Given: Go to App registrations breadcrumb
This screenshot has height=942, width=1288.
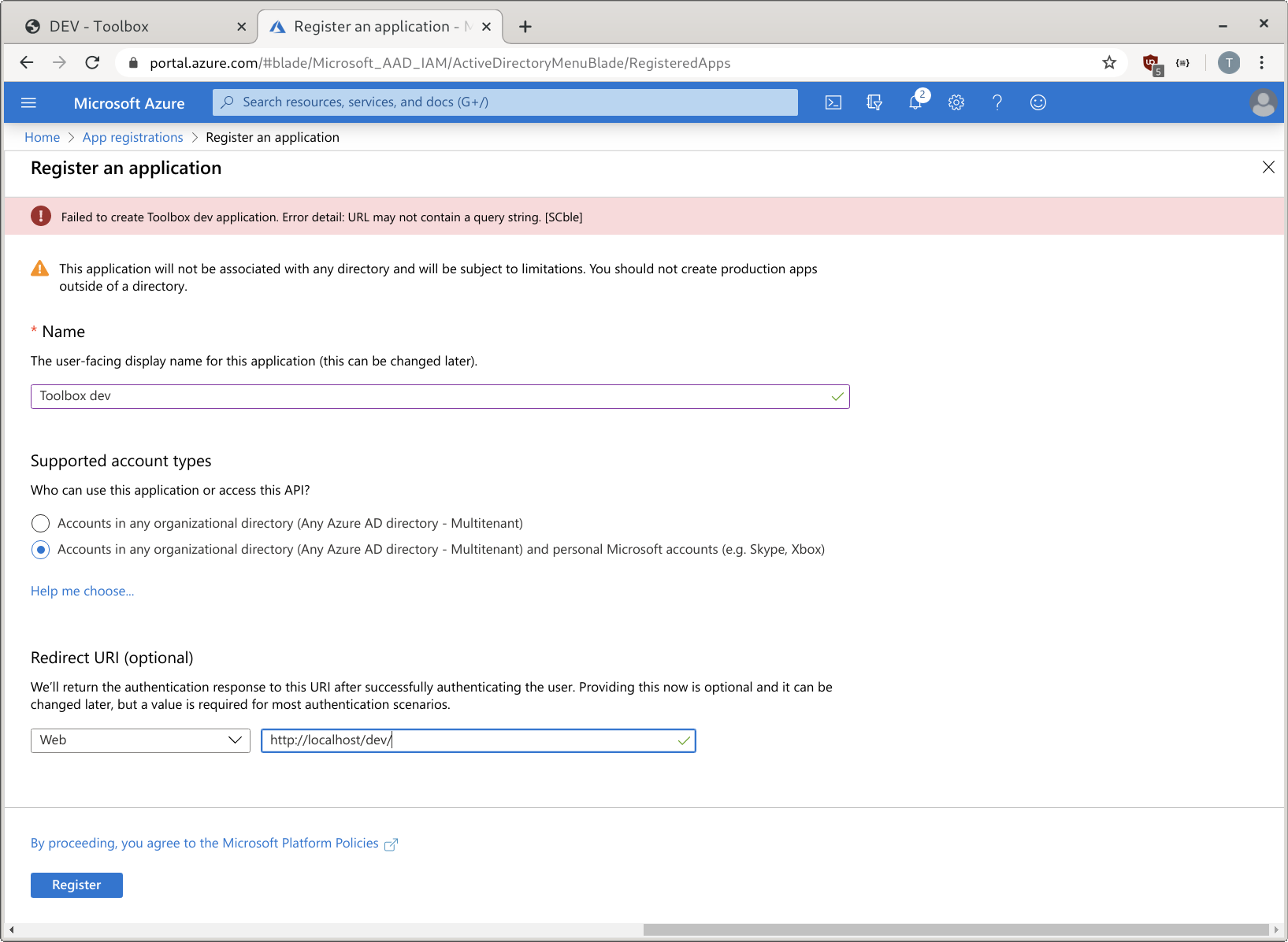Looking at the screenshot, I should tap(133, 137).
